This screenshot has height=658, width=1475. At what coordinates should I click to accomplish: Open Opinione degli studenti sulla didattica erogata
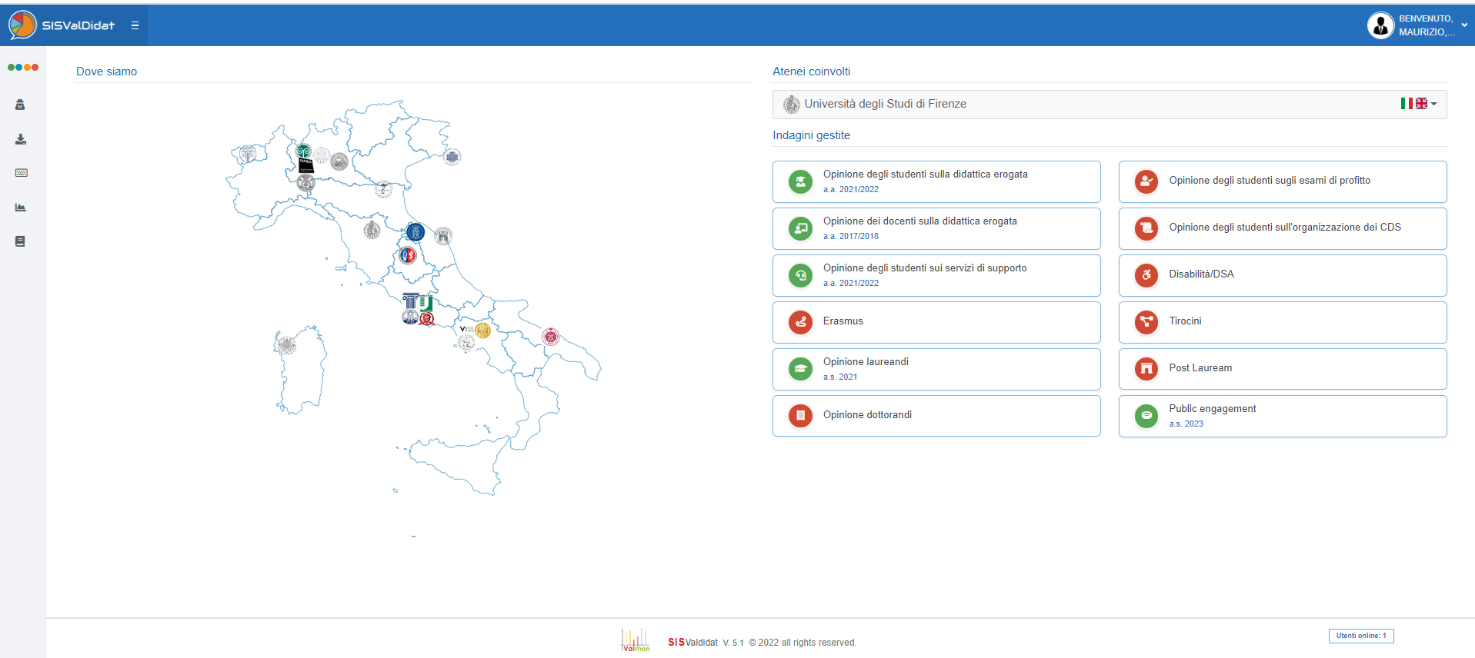(x=936, y=181)
